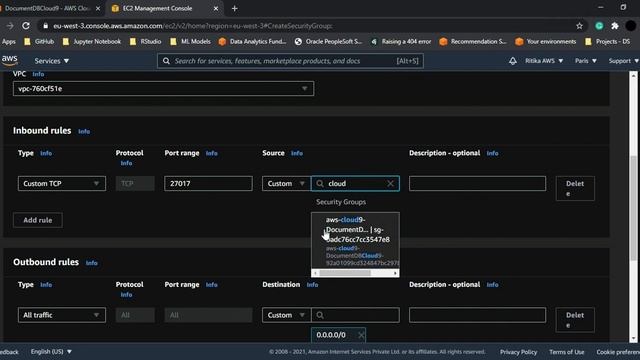Open the inbound Custom TCP type dropdown
Viewport: 640px width, 360px height.
pos(62,184)
